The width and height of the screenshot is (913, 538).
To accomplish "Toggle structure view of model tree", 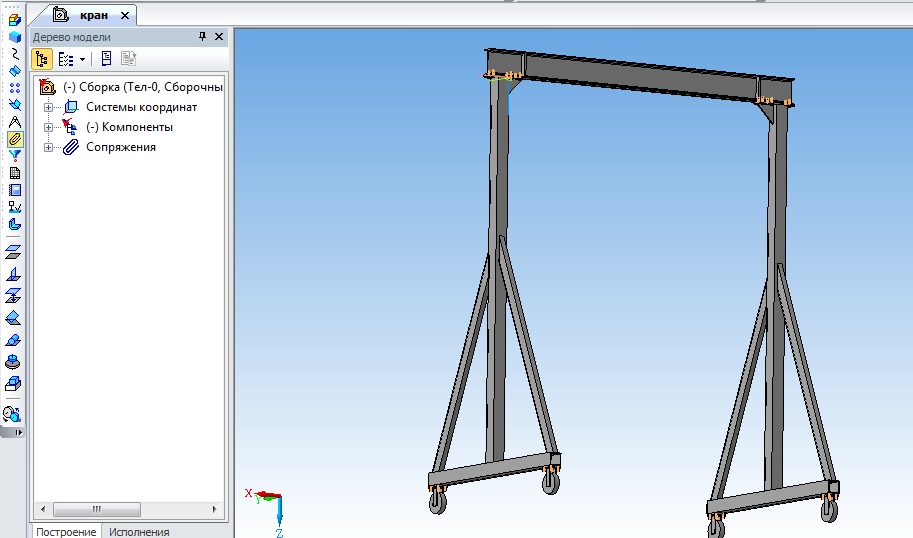I will pos(42,59).
